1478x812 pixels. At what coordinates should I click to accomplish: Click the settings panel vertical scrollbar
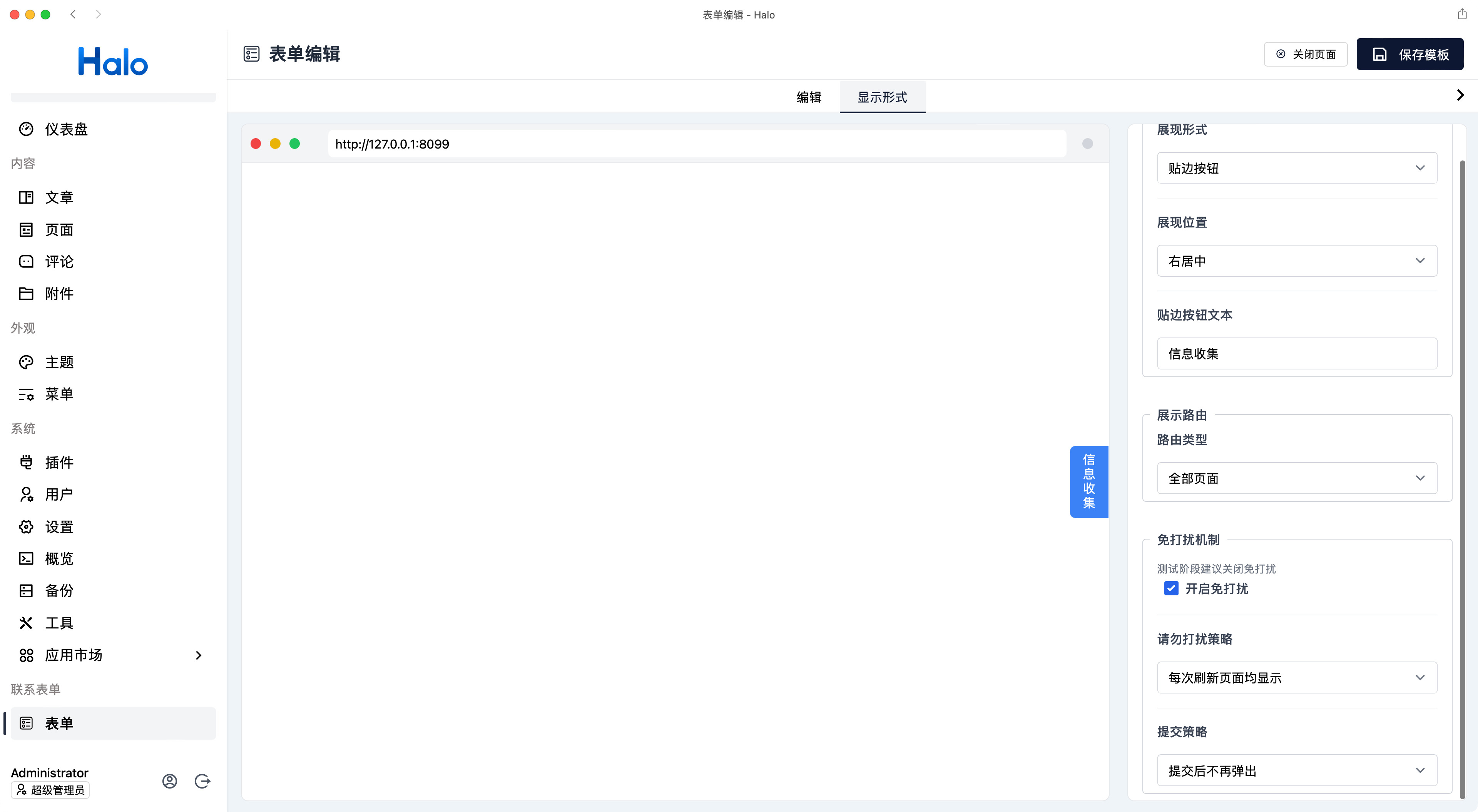(x=1463, y=479)
